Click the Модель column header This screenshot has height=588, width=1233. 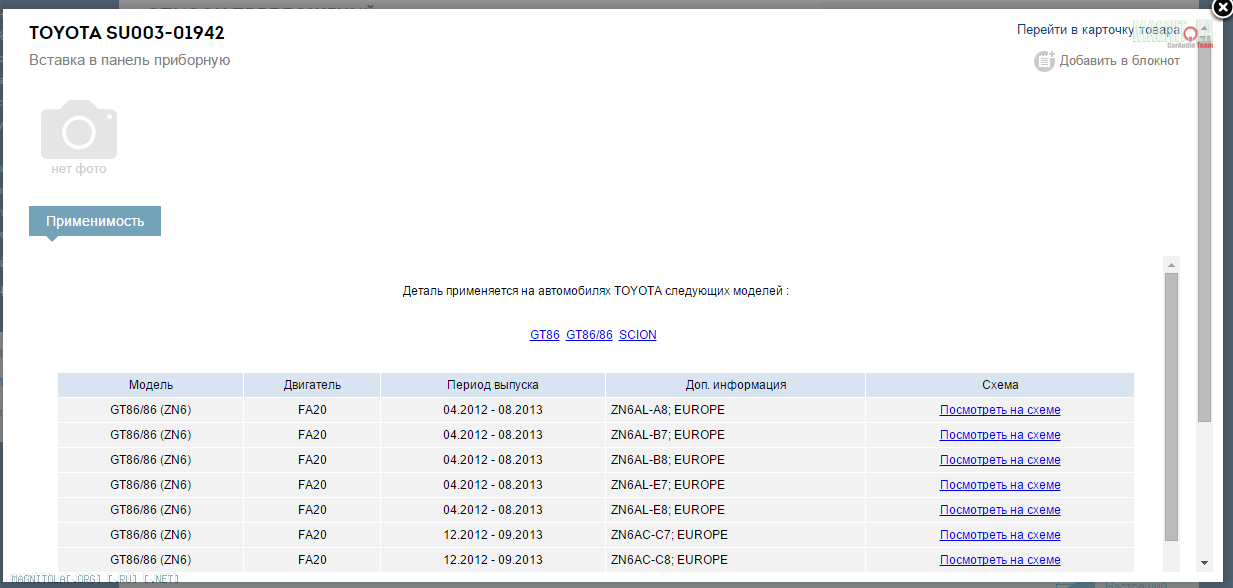point(151,385)
